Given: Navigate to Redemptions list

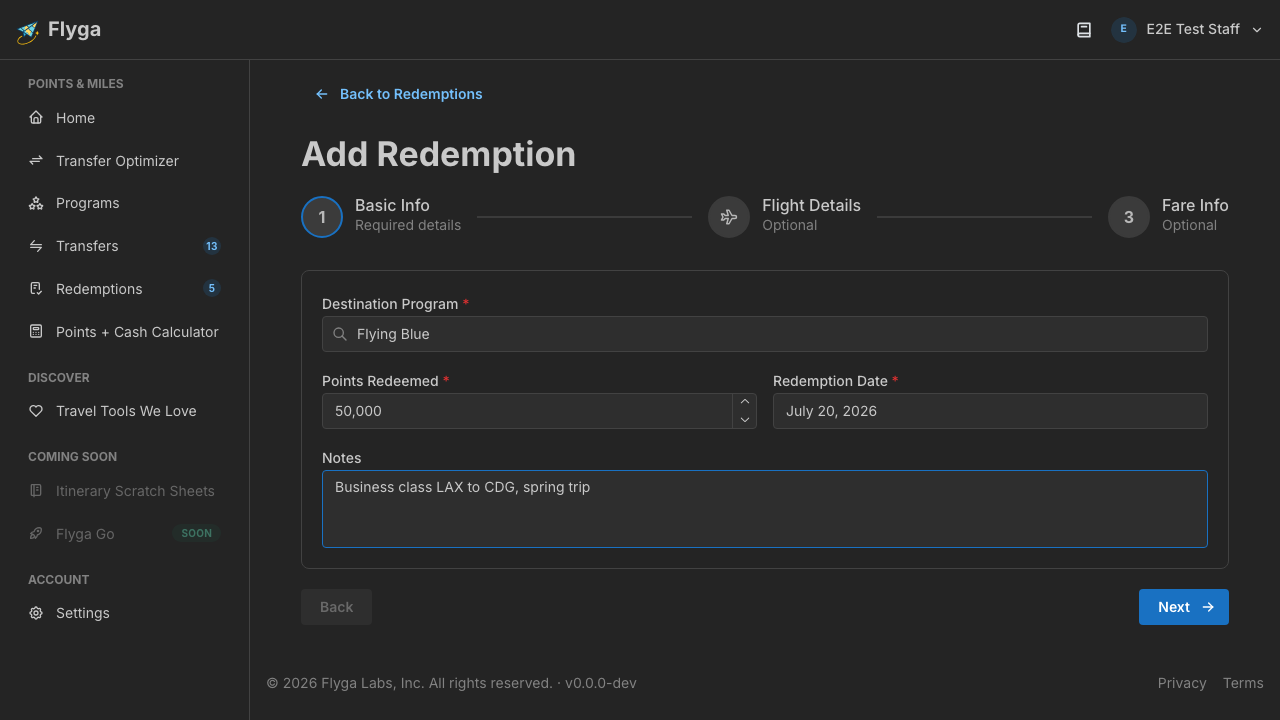Looking at the screenshot, I should point(124,289).
